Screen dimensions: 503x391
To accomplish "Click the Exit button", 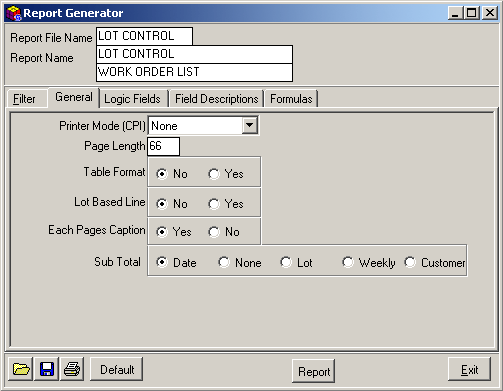I will pyautogui.click(x=469, y=369).
